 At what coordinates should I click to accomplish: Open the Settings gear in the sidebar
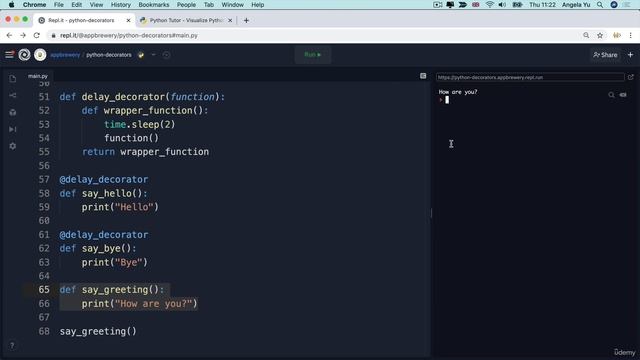click(13, 146)
